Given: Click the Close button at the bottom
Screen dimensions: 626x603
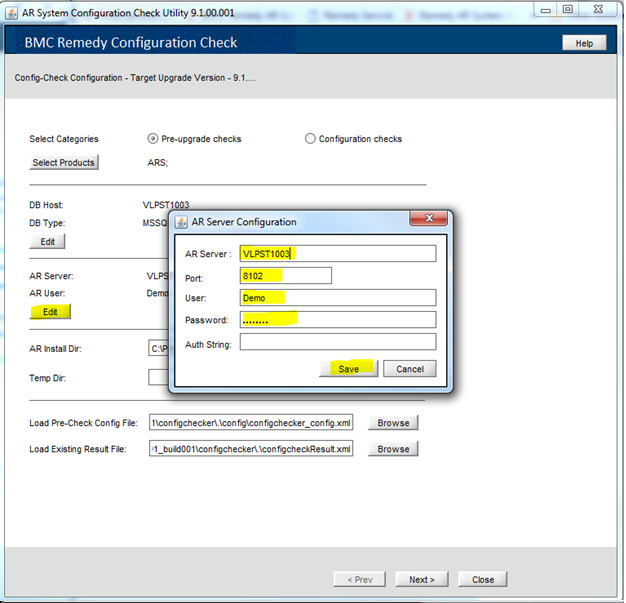Looking at the screenshot, I should (483, 579).
